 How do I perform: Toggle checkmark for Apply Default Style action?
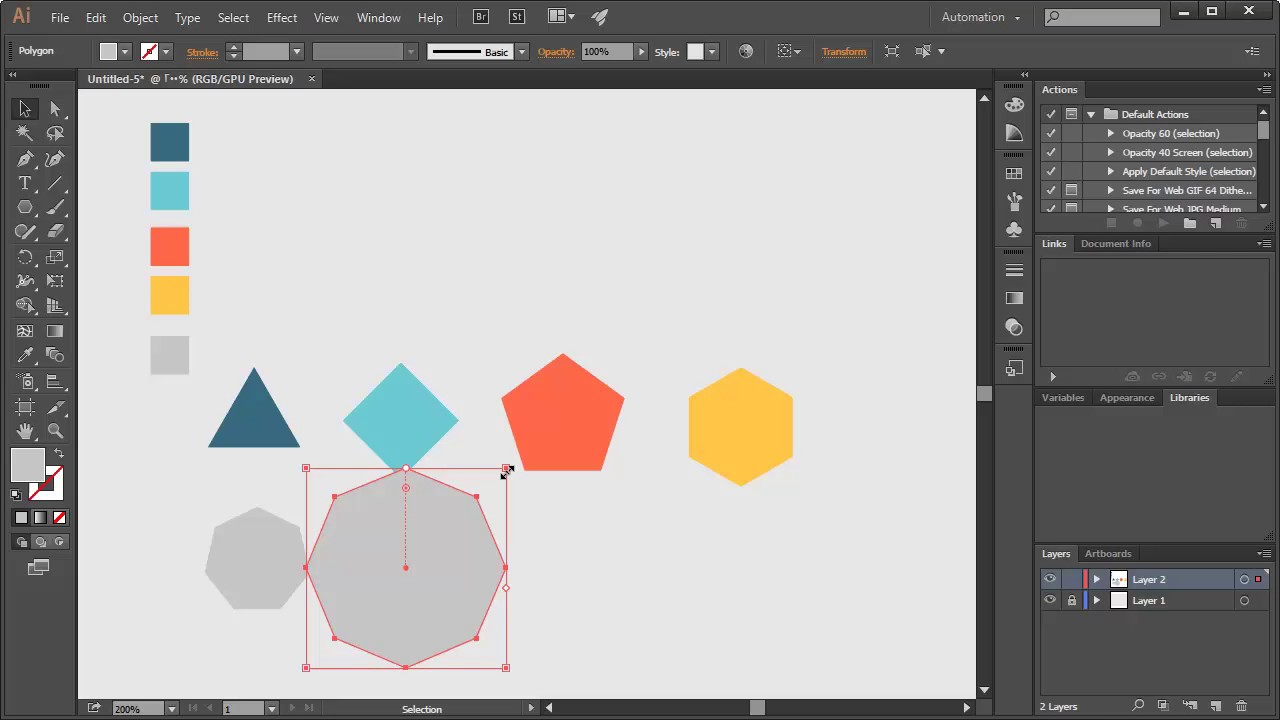pos(1050,171)
